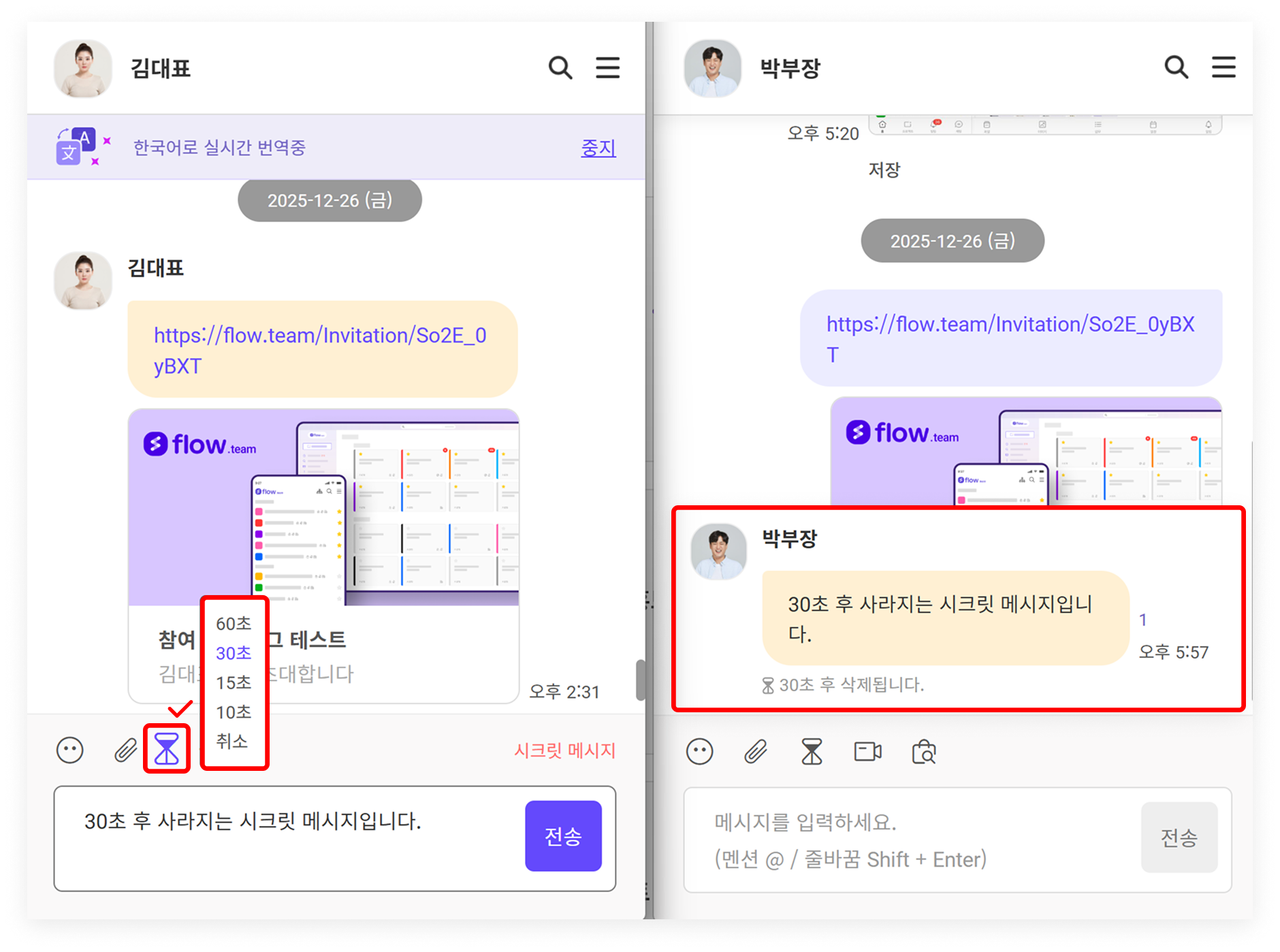The image size is (1280, 952).
Task: Open hamburger menu in 김대표 chat
Action: 607,68
